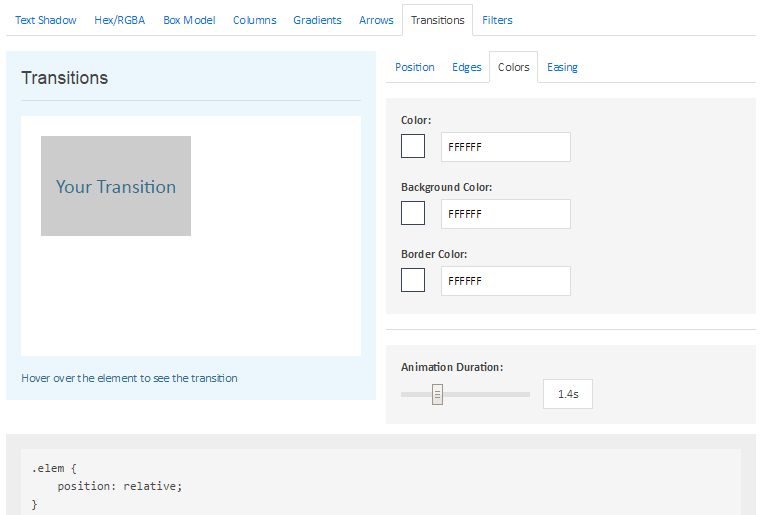Viewport: 761px width, 515px height.
Task: Select the Transitions tab
Action: (437, 20)
